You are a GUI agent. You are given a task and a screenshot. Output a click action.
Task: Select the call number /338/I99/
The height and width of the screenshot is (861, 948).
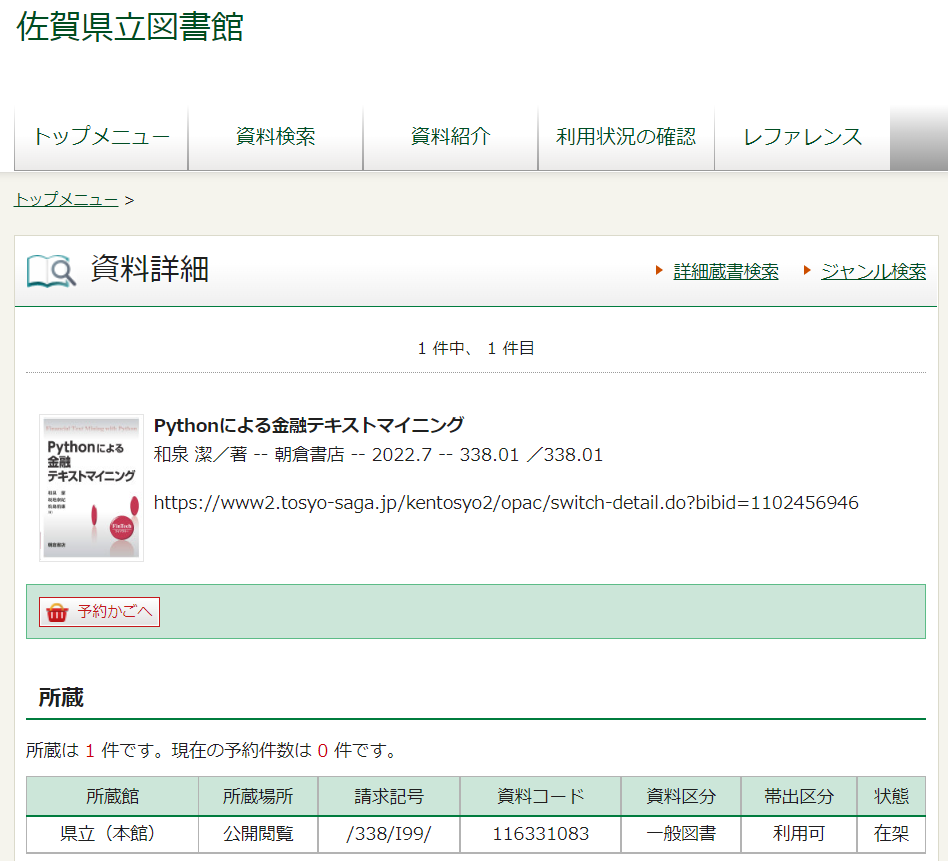[x=389, y=834]
